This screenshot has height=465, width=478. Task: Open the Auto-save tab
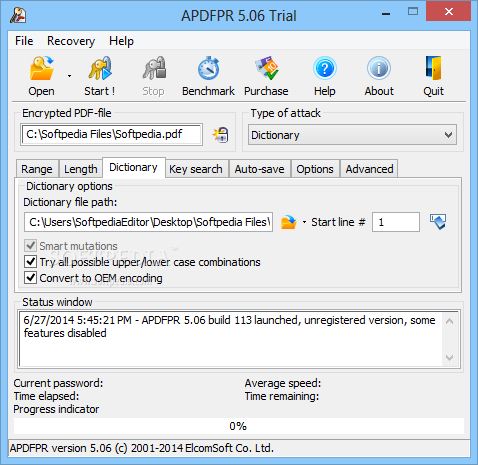(x=259, y=169)
